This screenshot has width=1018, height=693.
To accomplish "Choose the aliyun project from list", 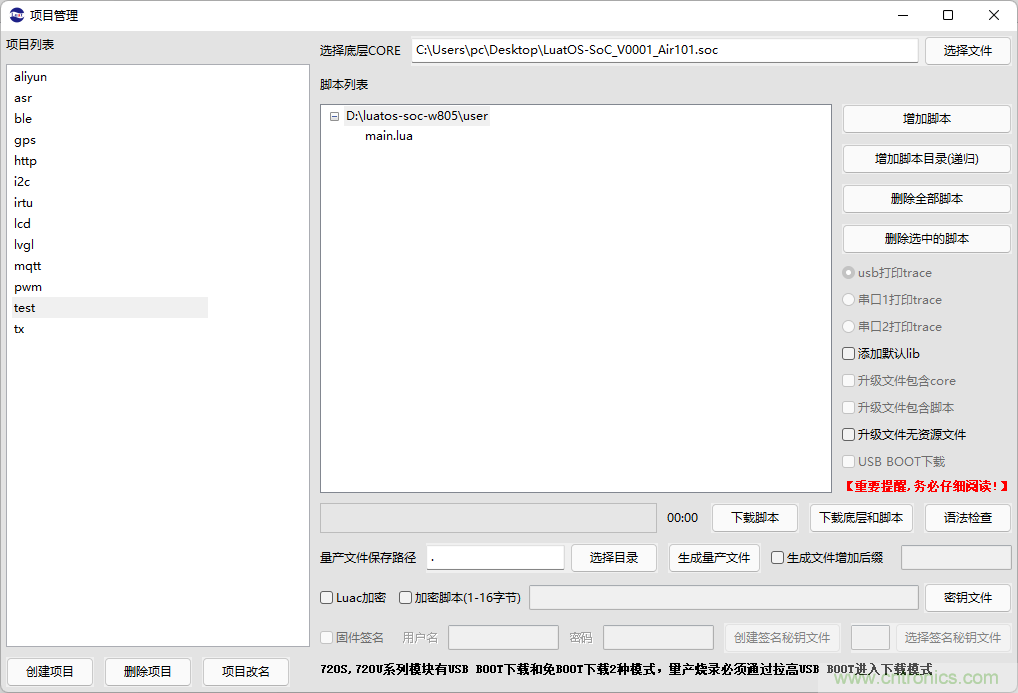I will point(30,77).
